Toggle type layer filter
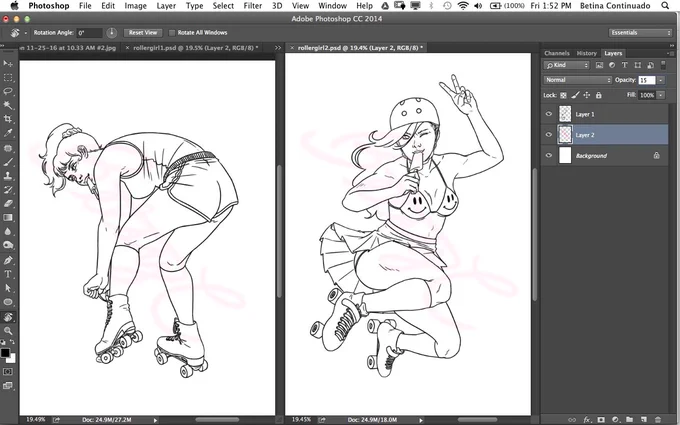Image resolution: width=680 pixels, height=425 pixels. pyautogui.click(x=624, y=65)
